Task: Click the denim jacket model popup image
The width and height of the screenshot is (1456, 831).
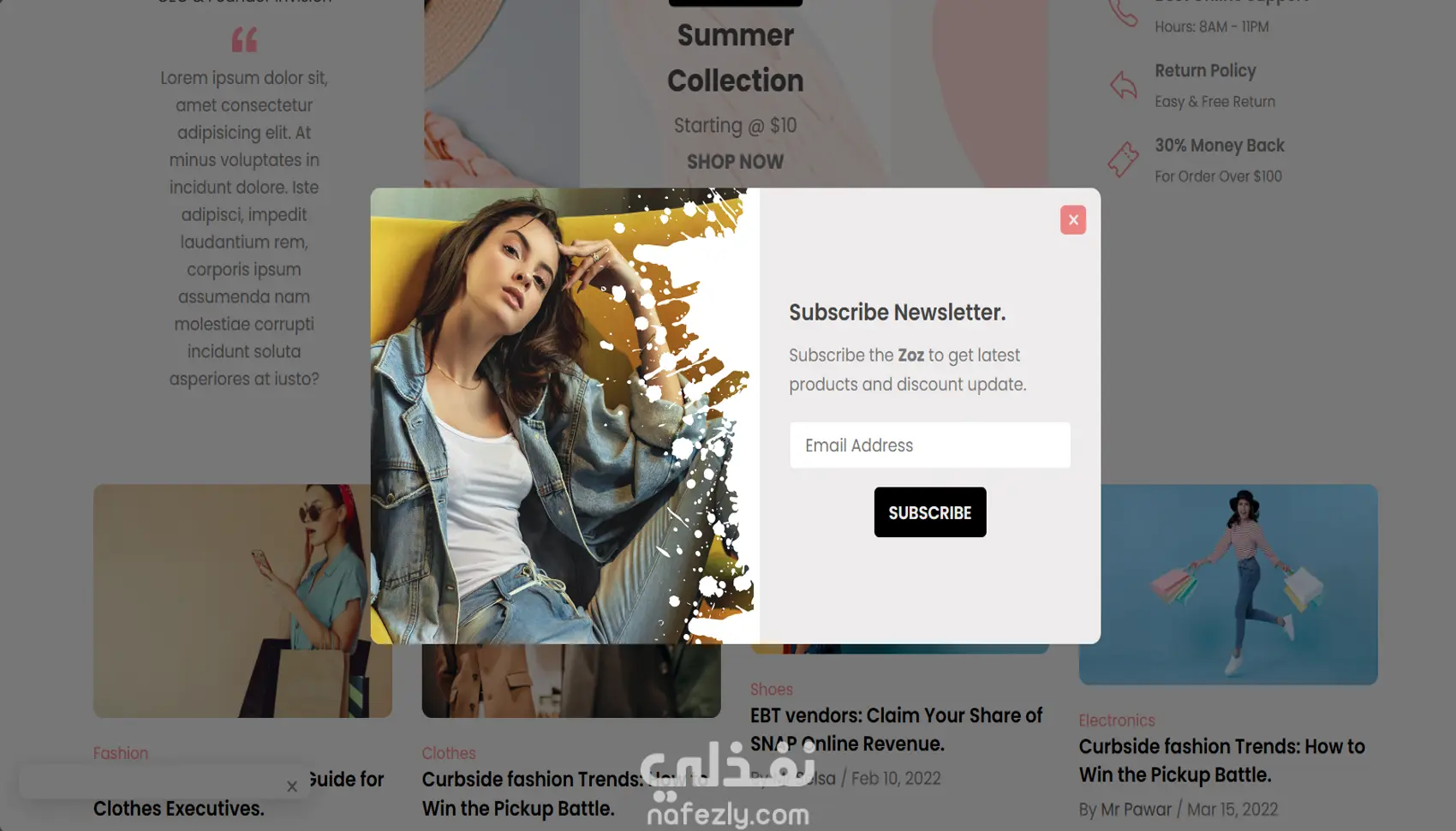Action: tap(564, 415)
